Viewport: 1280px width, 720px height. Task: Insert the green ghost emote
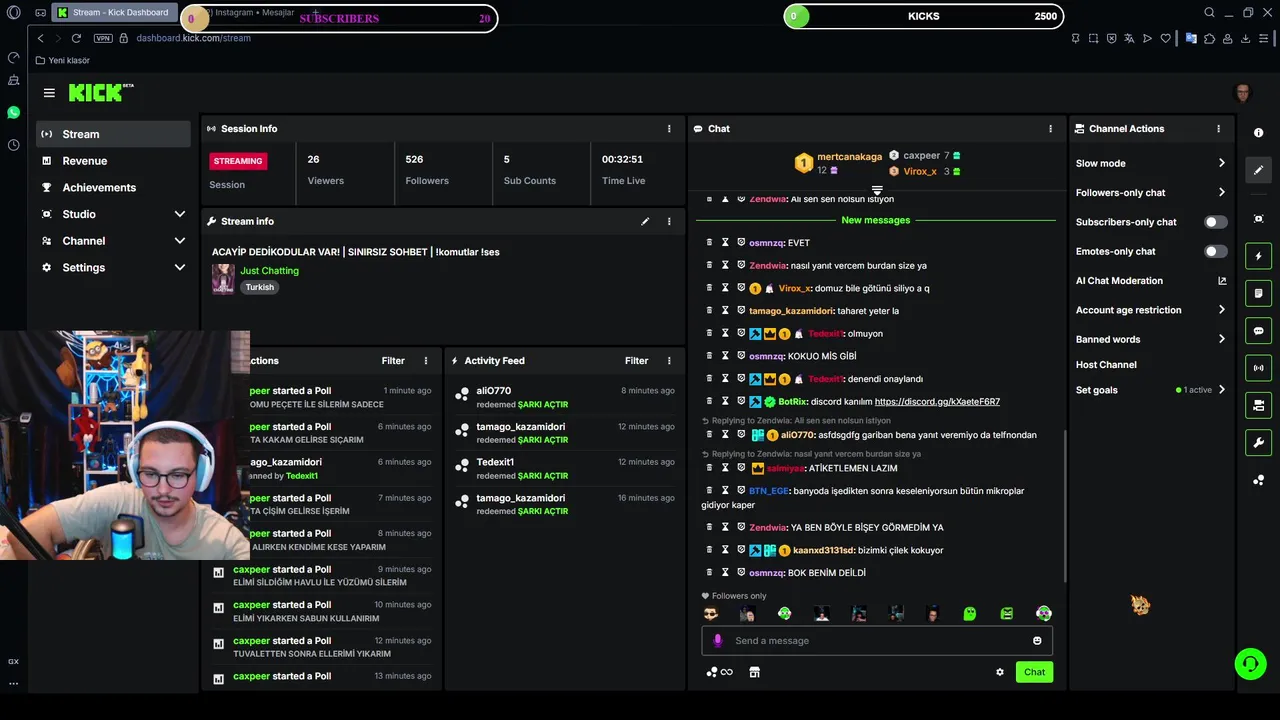coord(970,614)
